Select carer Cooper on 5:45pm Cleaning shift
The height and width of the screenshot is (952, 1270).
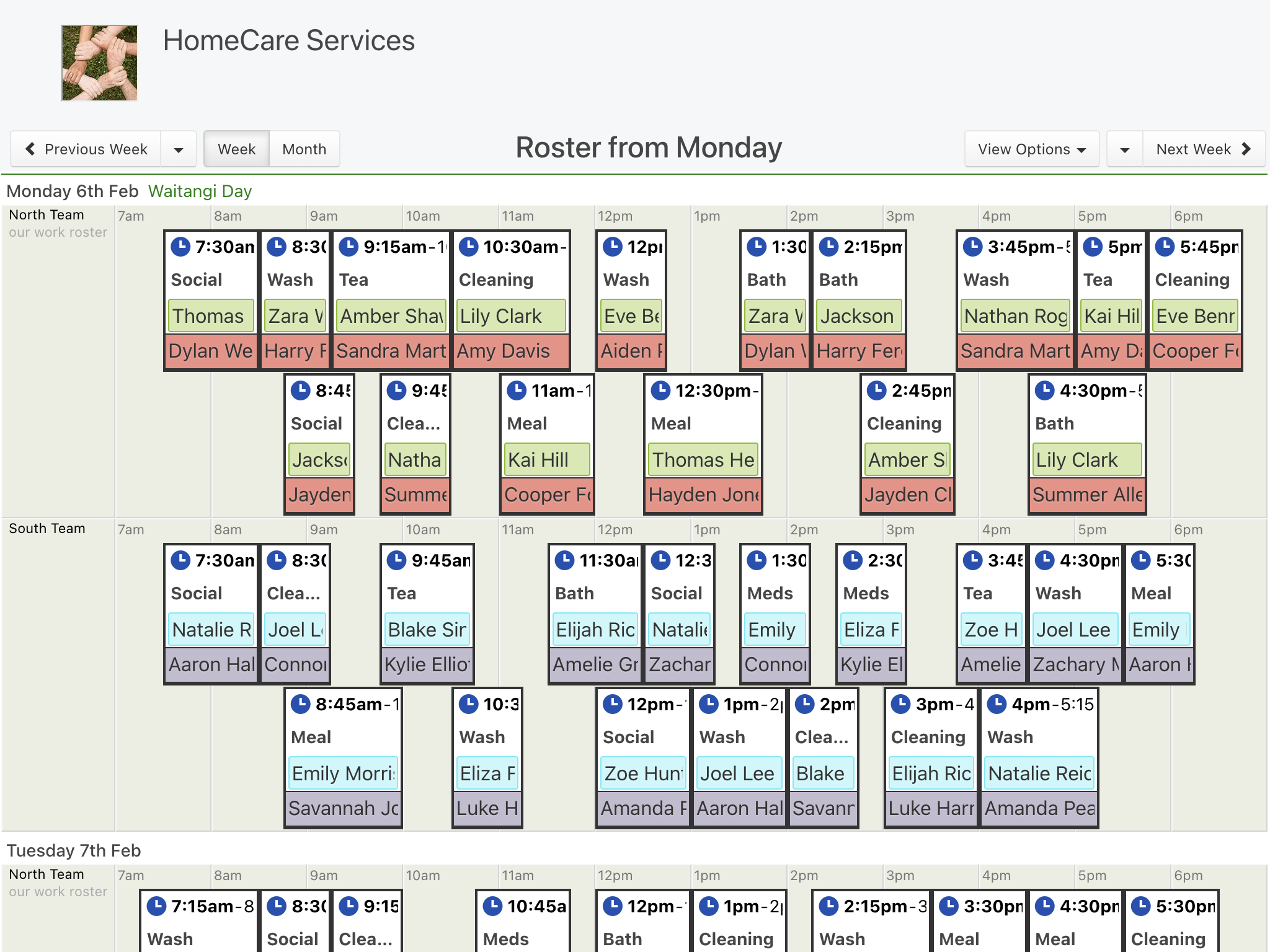tap(1196, 351)
